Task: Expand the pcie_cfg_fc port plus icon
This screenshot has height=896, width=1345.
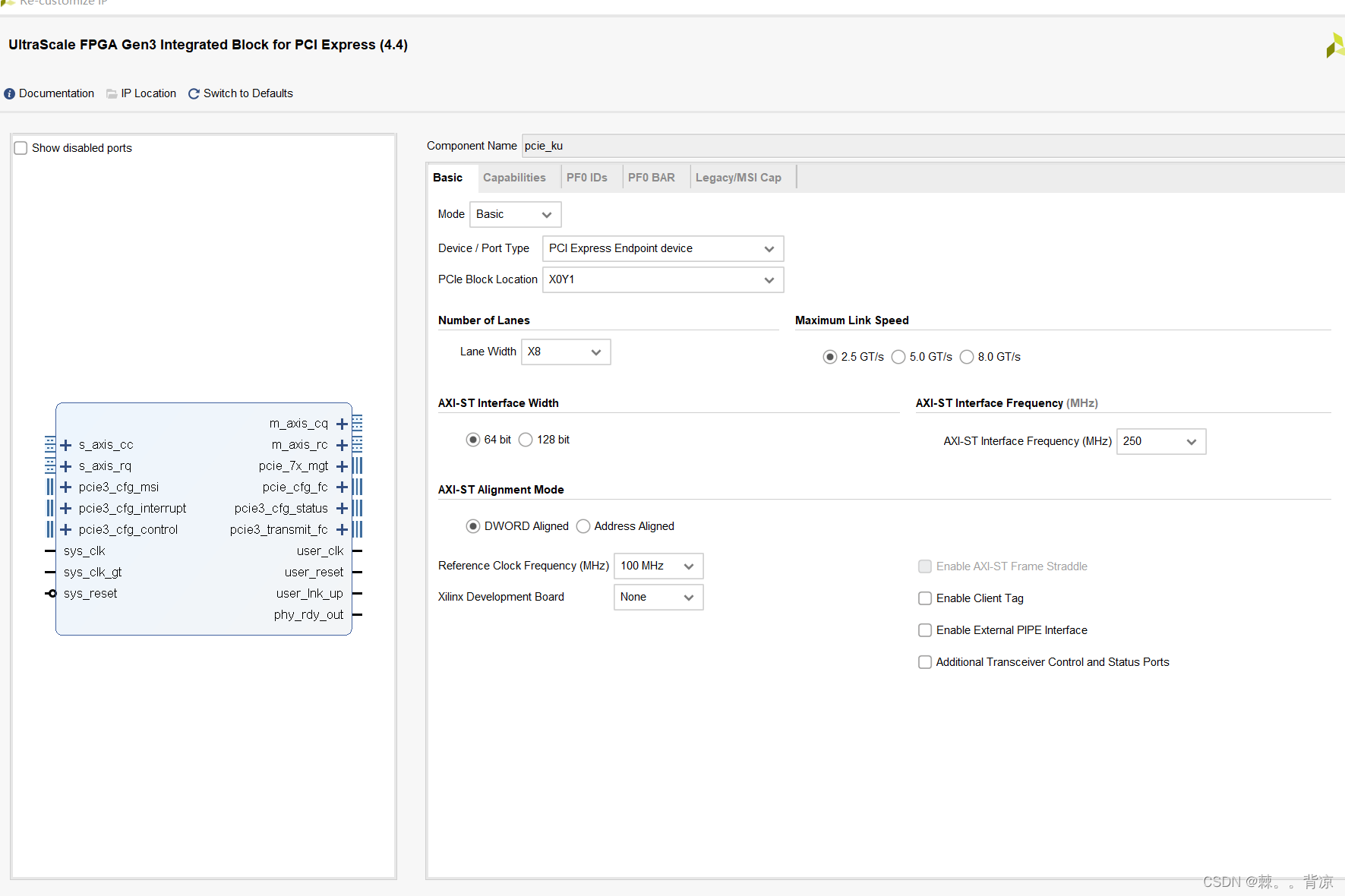Action: [x=342, y=487]
